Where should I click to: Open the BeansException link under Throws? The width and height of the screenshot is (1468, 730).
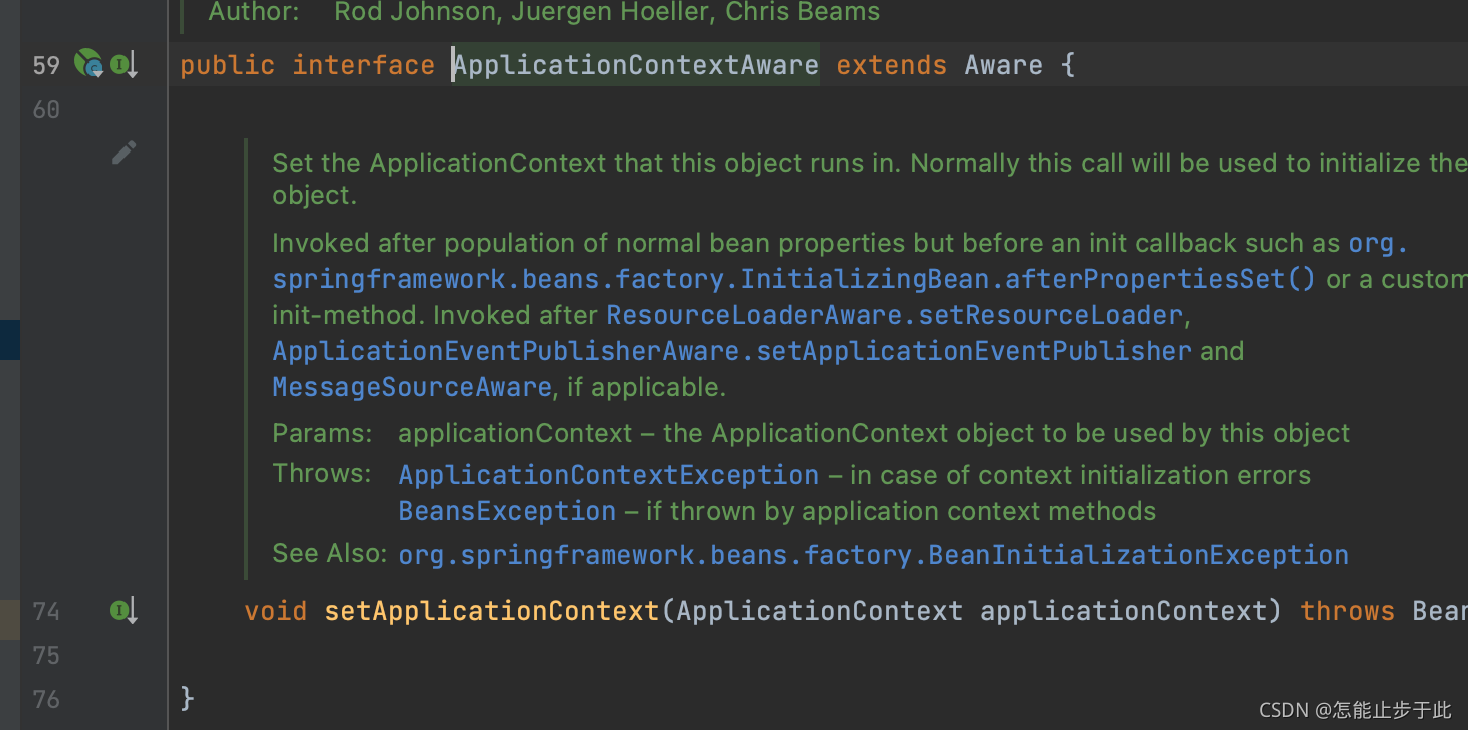507,511
